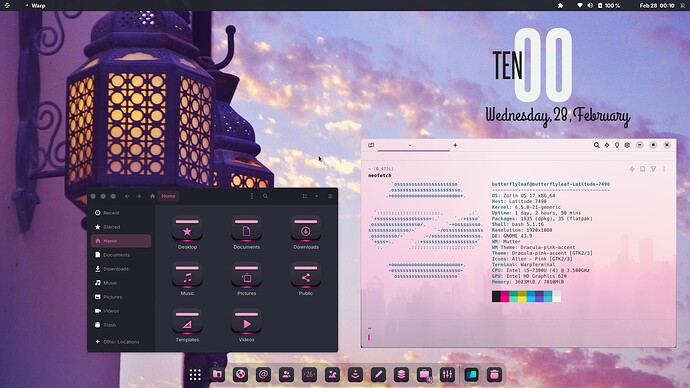Open the software store bag icon
690x388 pixels.
(x=424, y=375)
